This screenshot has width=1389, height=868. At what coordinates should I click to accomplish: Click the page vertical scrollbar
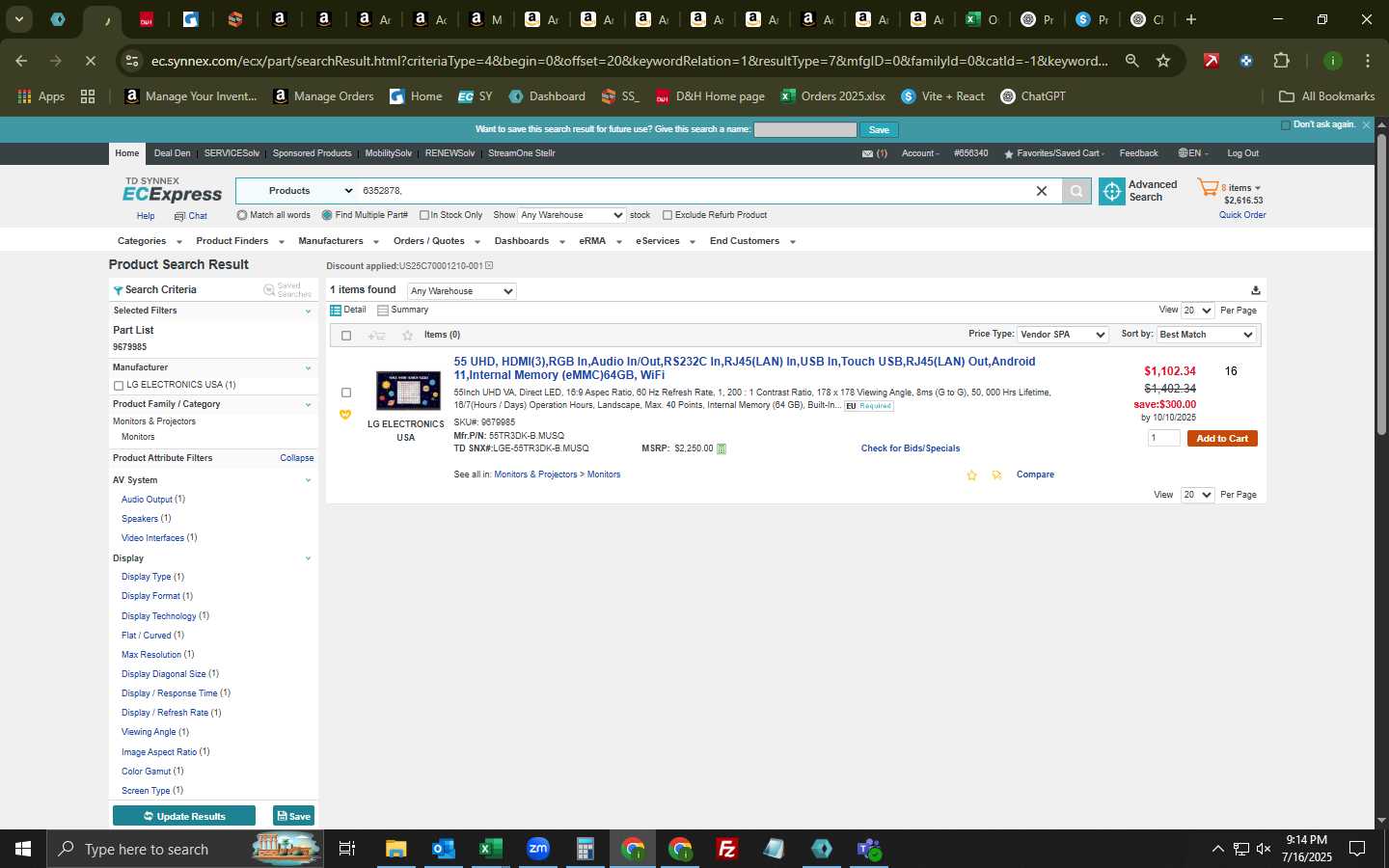click(1381, 285)
